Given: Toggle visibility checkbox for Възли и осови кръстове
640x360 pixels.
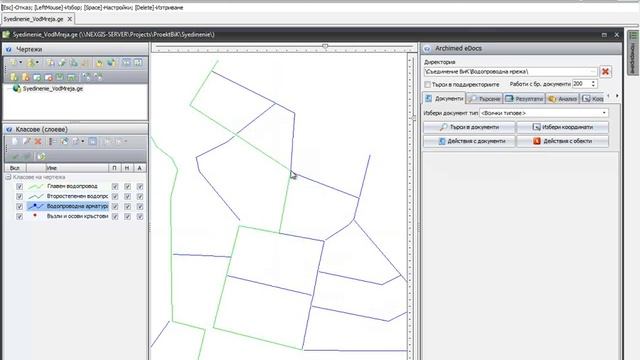Looking at the screenshot, I should pyautogui.click(x=19, y=216).
